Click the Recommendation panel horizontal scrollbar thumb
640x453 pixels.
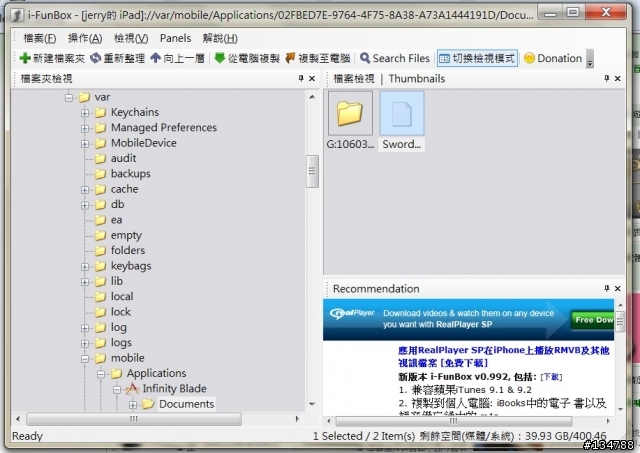[453, 421]
